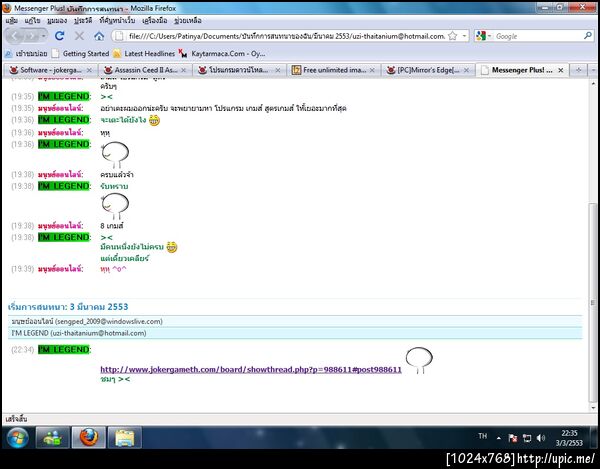The width and height of the screenshot is (600, 469).
Task: Click the network tray icon
Action: (x=527, y=438)
